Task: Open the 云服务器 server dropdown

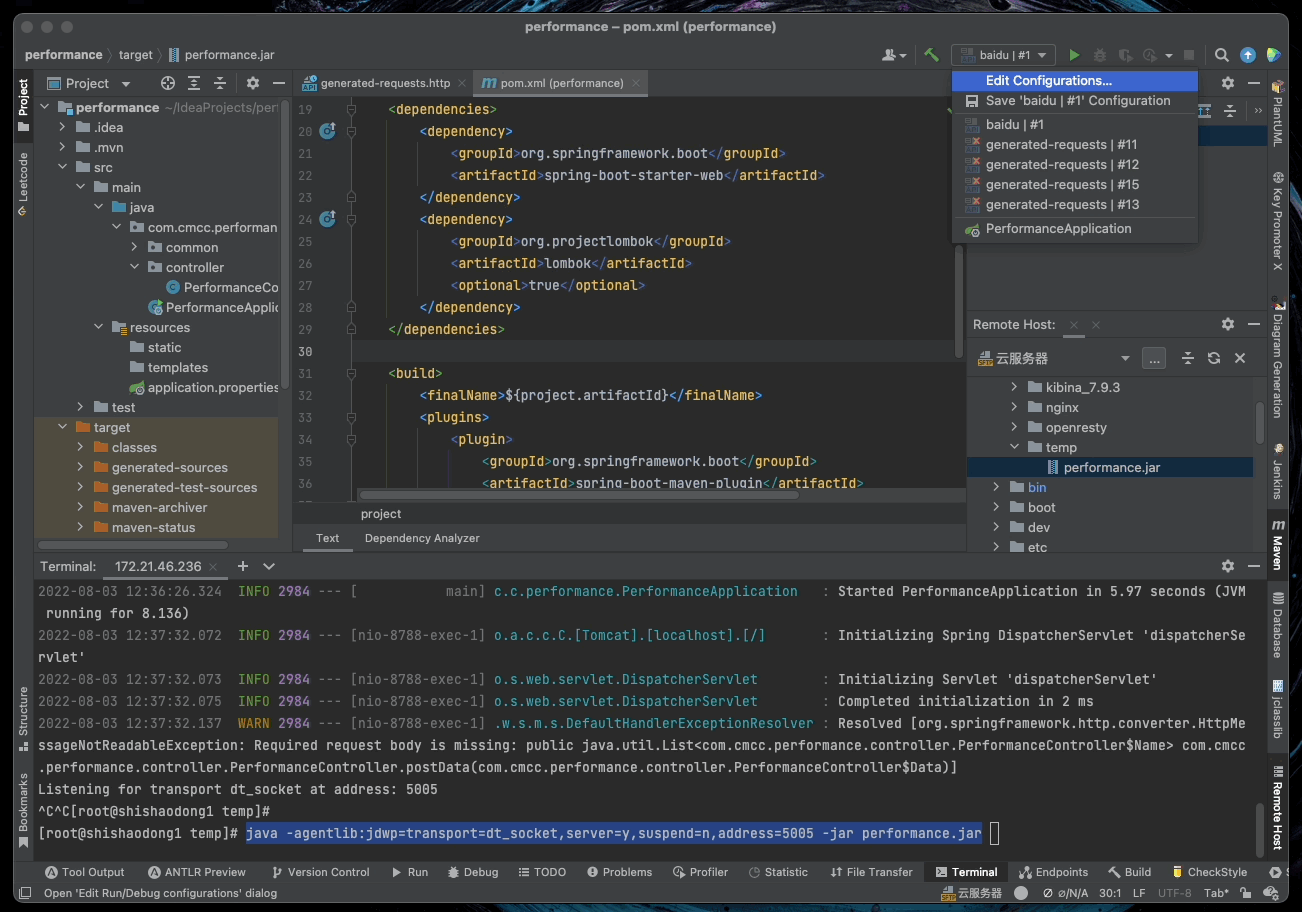Action: tap(1125, 358)
